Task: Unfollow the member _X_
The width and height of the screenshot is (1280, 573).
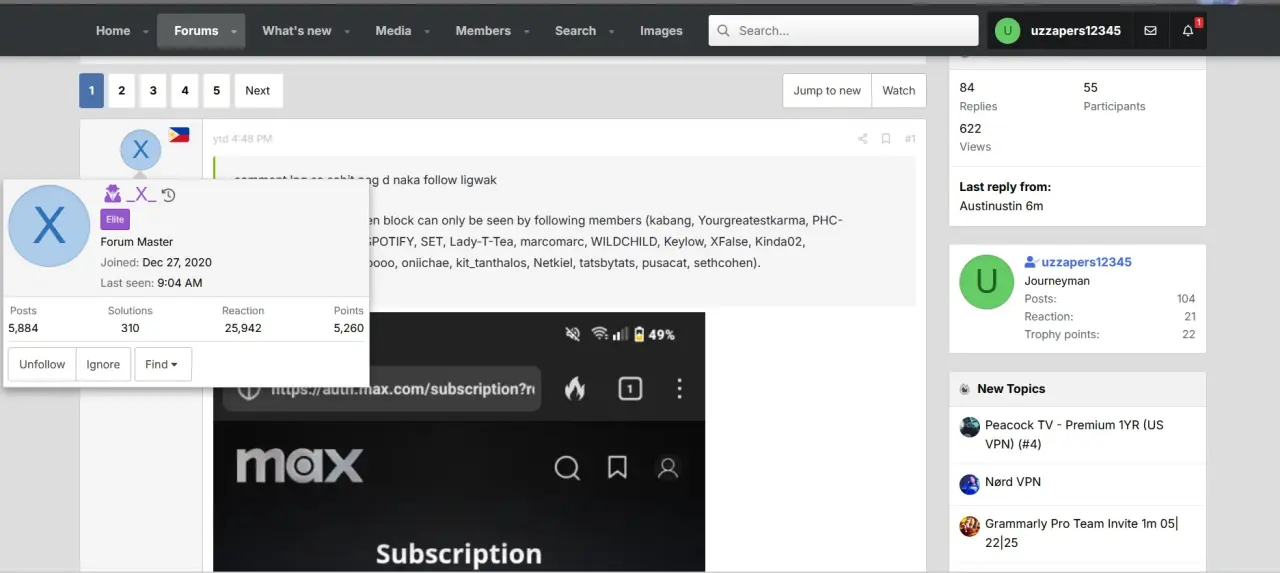Action: [42, 365]
